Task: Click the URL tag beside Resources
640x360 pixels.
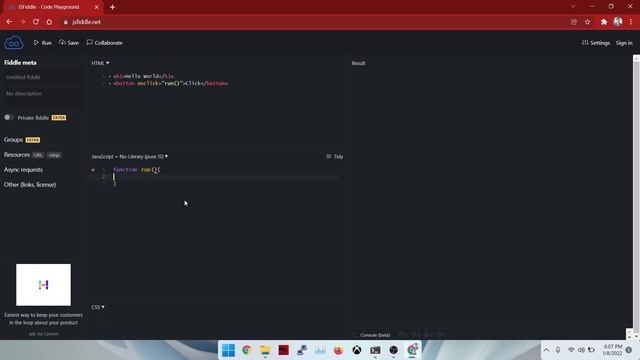Action: point(38,155)
